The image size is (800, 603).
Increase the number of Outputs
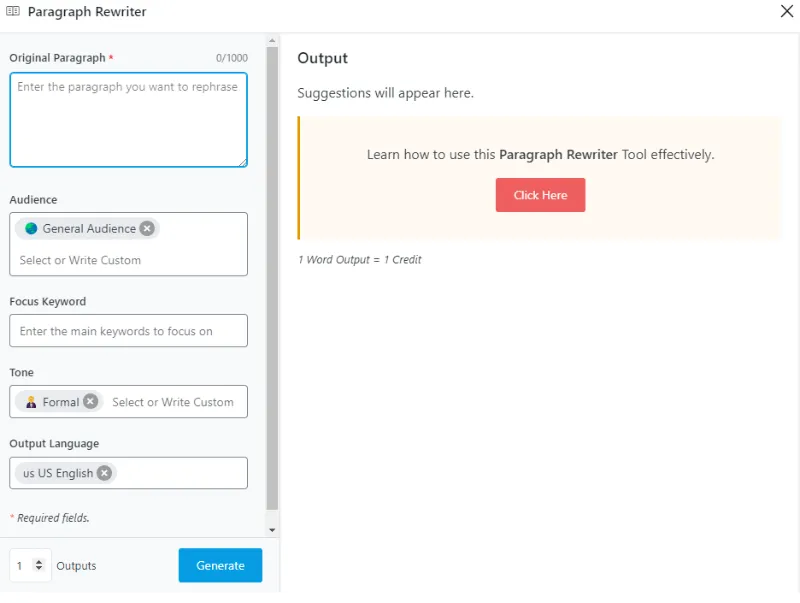click(x=39, y=561)
